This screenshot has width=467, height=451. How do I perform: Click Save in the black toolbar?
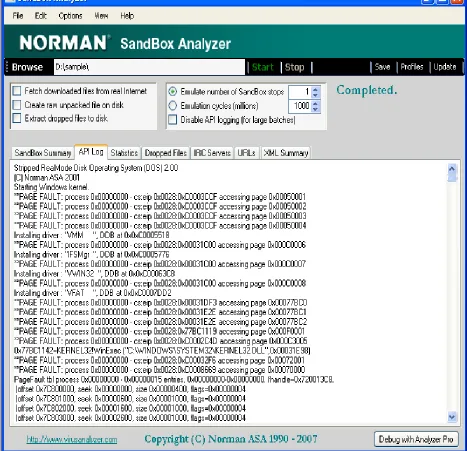tap(382, 67)
